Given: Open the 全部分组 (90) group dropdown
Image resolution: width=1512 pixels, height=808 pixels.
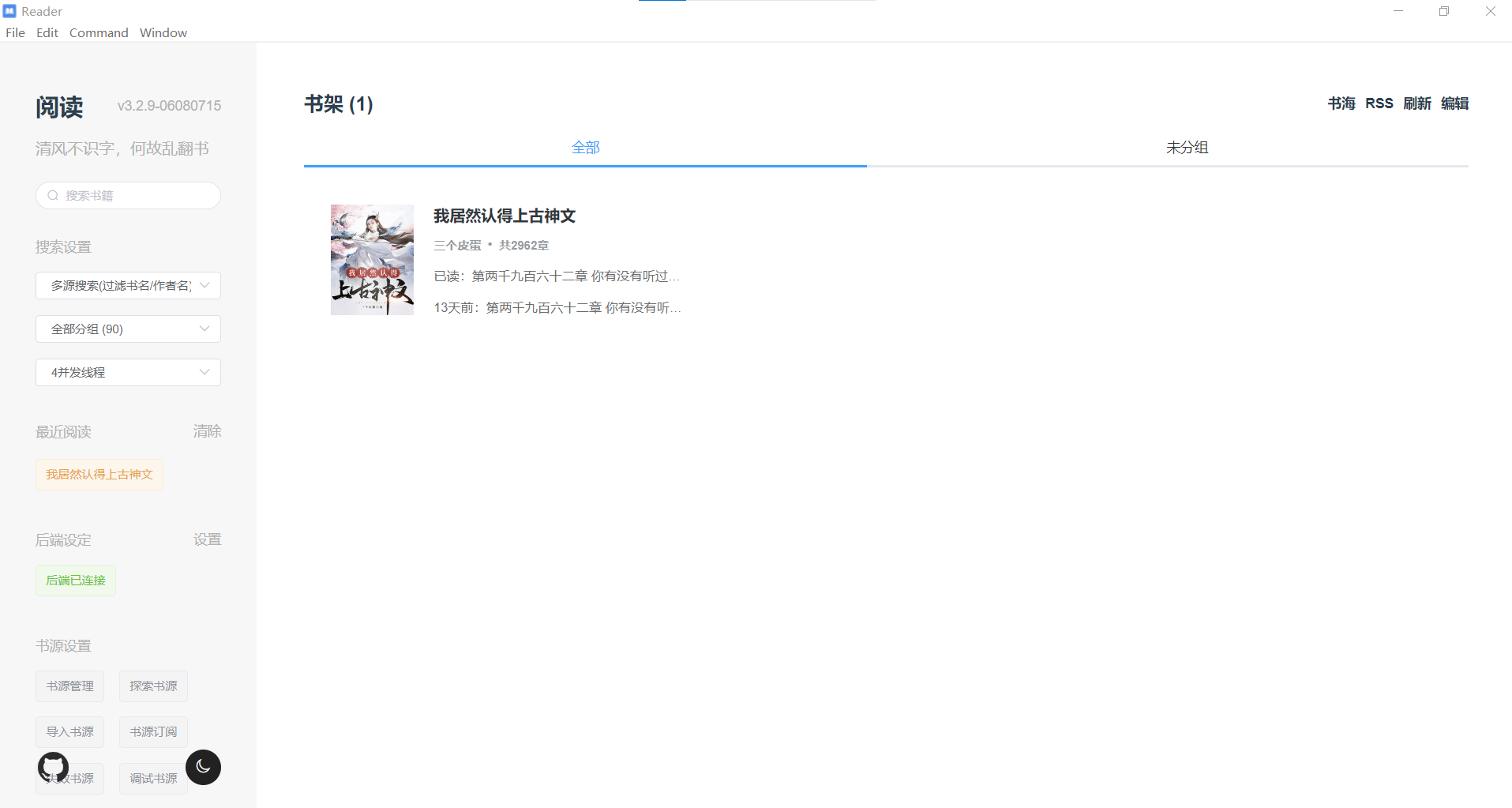Looking at the screenshot, I should tap(127, 329).
